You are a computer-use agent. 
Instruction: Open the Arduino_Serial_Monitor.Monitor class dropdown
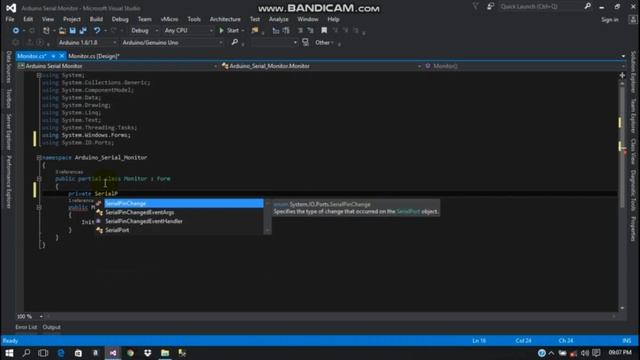pyautogui.click(x=321, y=66)
